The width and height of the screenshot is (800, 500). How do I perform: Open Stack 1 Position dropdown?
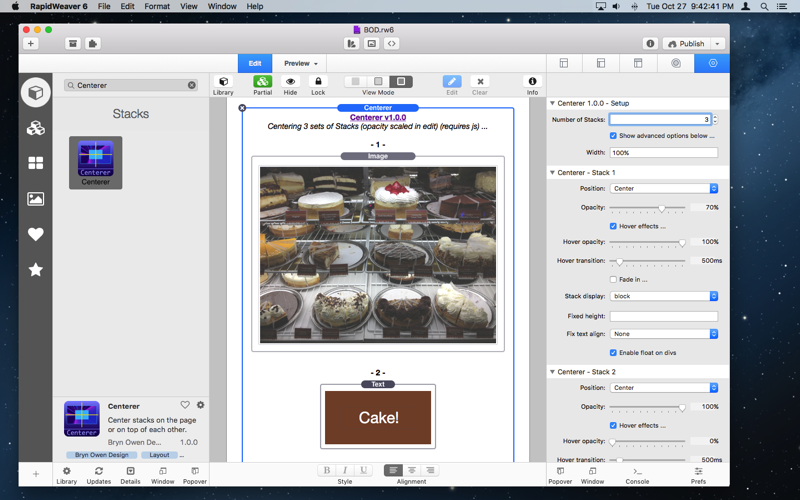coord(664,189)
